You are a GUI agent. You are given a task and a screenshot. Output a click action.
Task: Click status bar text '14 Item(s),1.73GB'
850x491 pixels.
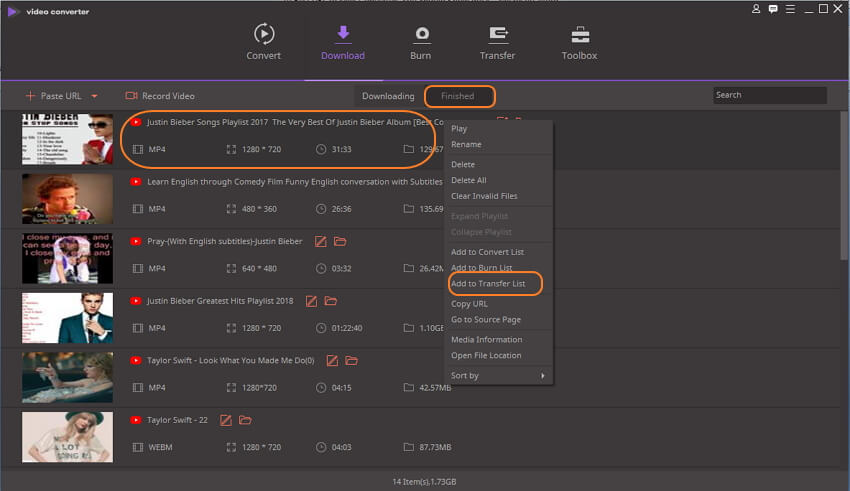[x=424, y=482]
